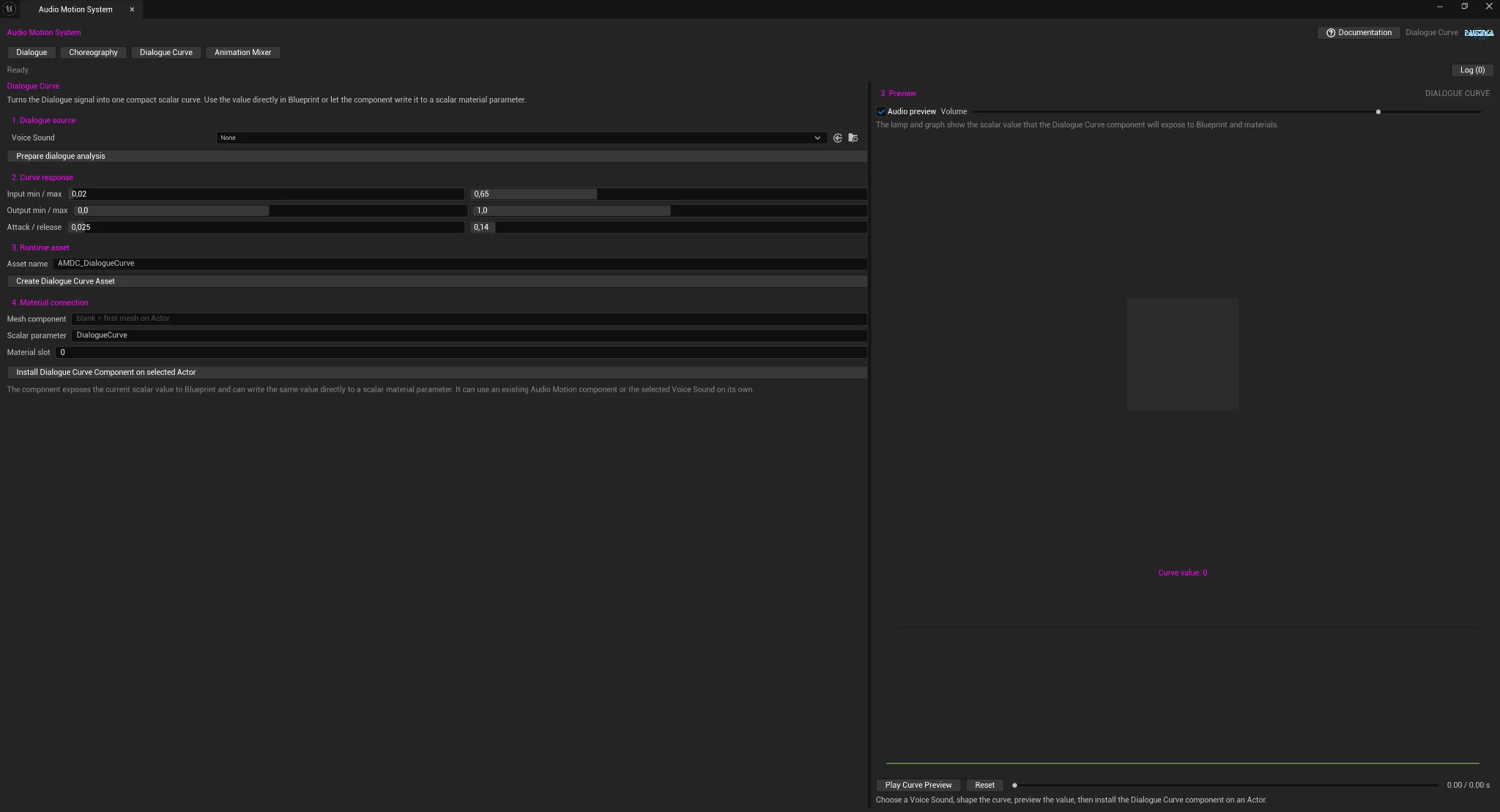This screenshot has width=1500, height=812.
Task: Click the '4. Material connection' heading
Action: (50, 303)
